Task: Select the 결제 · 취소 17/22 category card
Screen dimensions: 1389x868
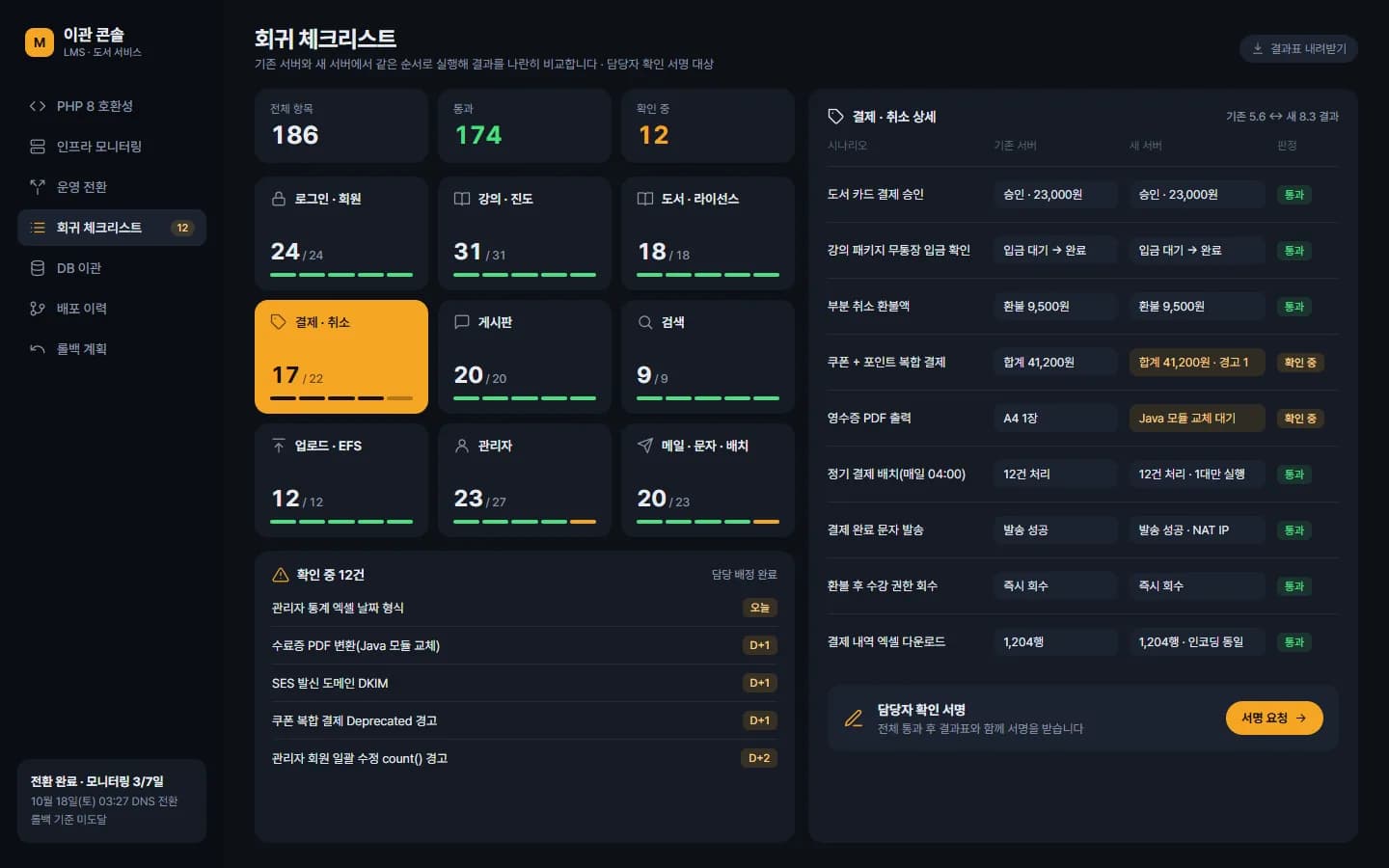Action: [x=341, y=357]
